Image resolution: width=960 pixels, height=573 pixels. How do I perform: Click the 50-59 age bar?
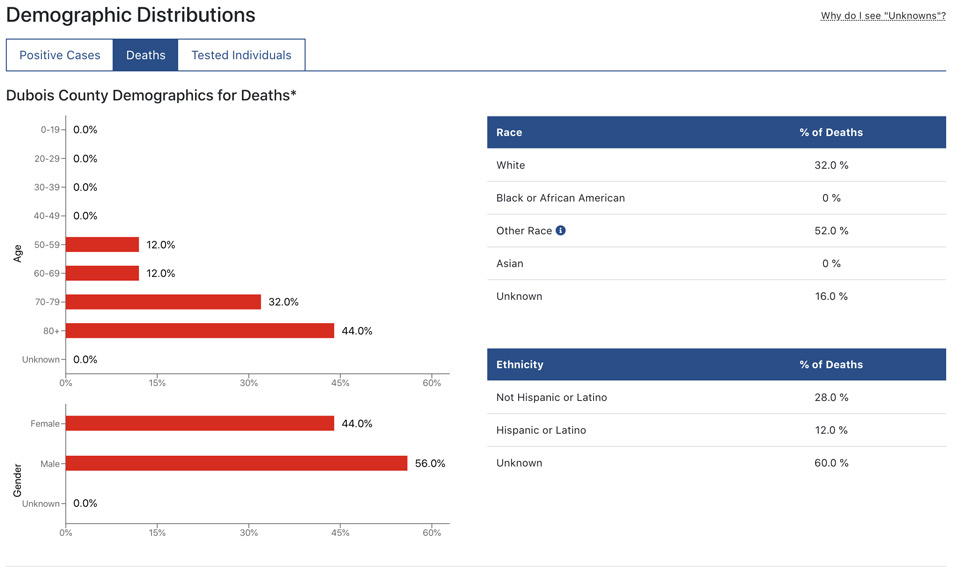tap(102, 245)
